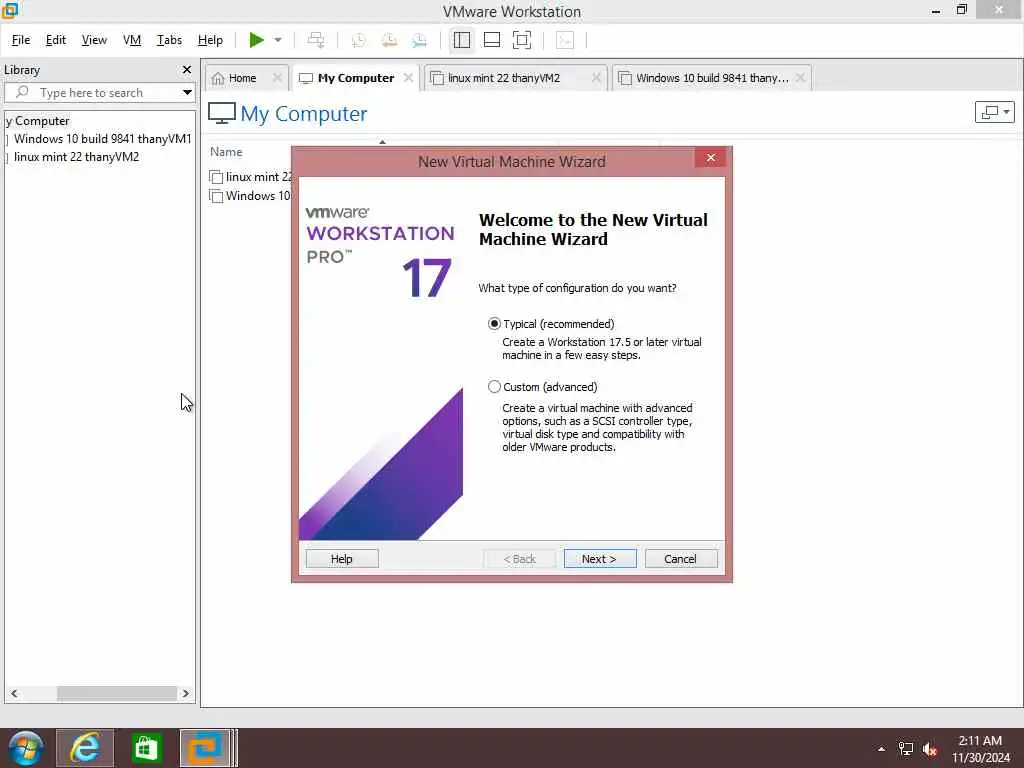This screenshot has width=1024, height=768.
Task: Open the Library search filter dropdown arrow
Action: (x=187, y=93)
